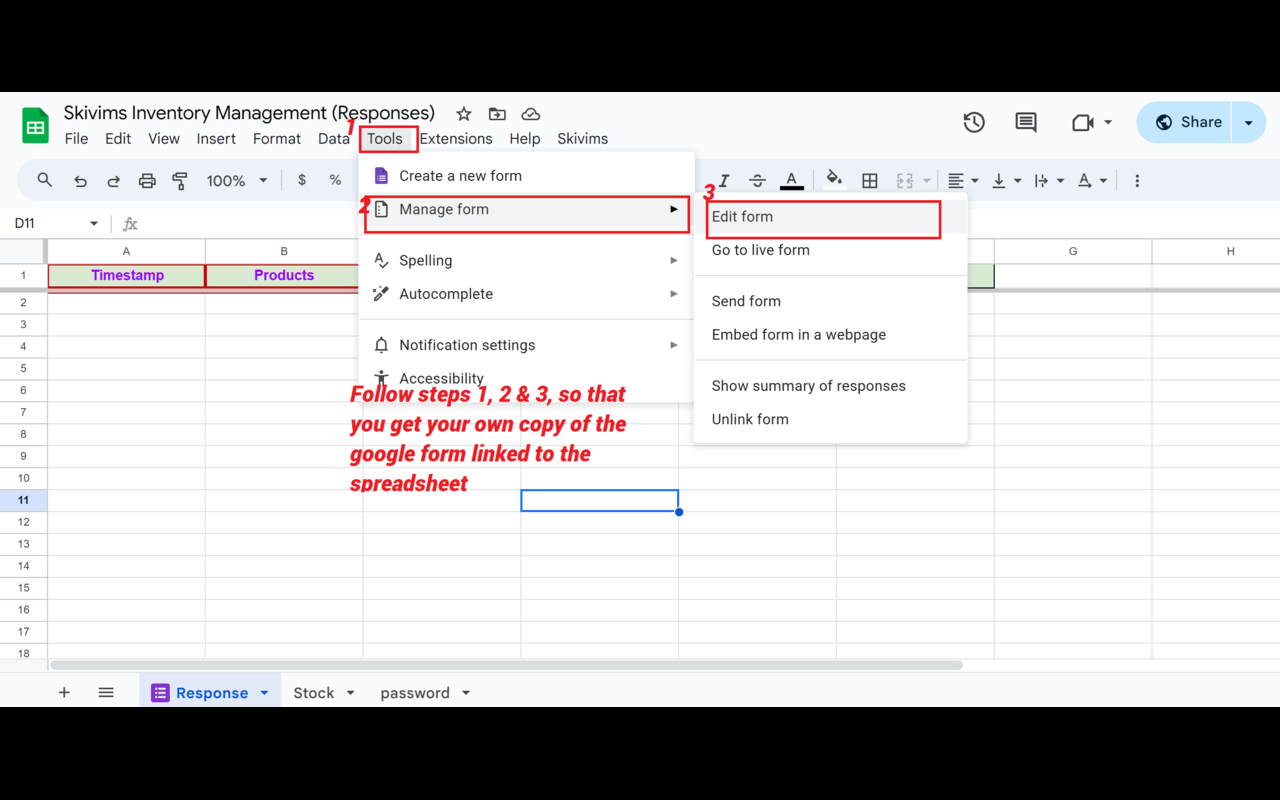The width and height of the screenshot is (1280, 800).
Task: Click the Google Sheets home logo
Action: tap(36, 126)
